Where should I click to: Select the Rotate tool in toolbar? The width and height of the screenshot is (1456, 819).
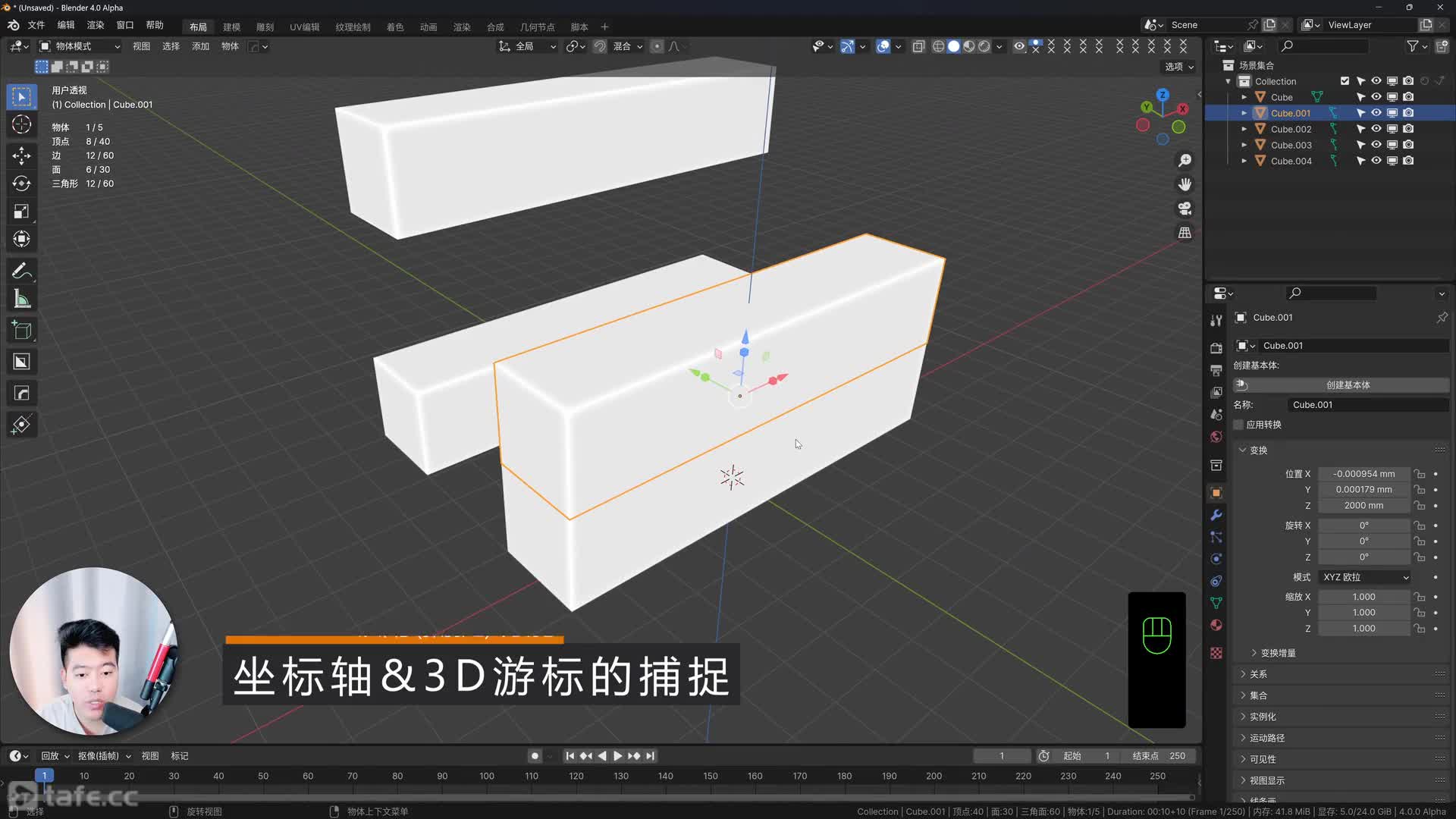[21, 184]
